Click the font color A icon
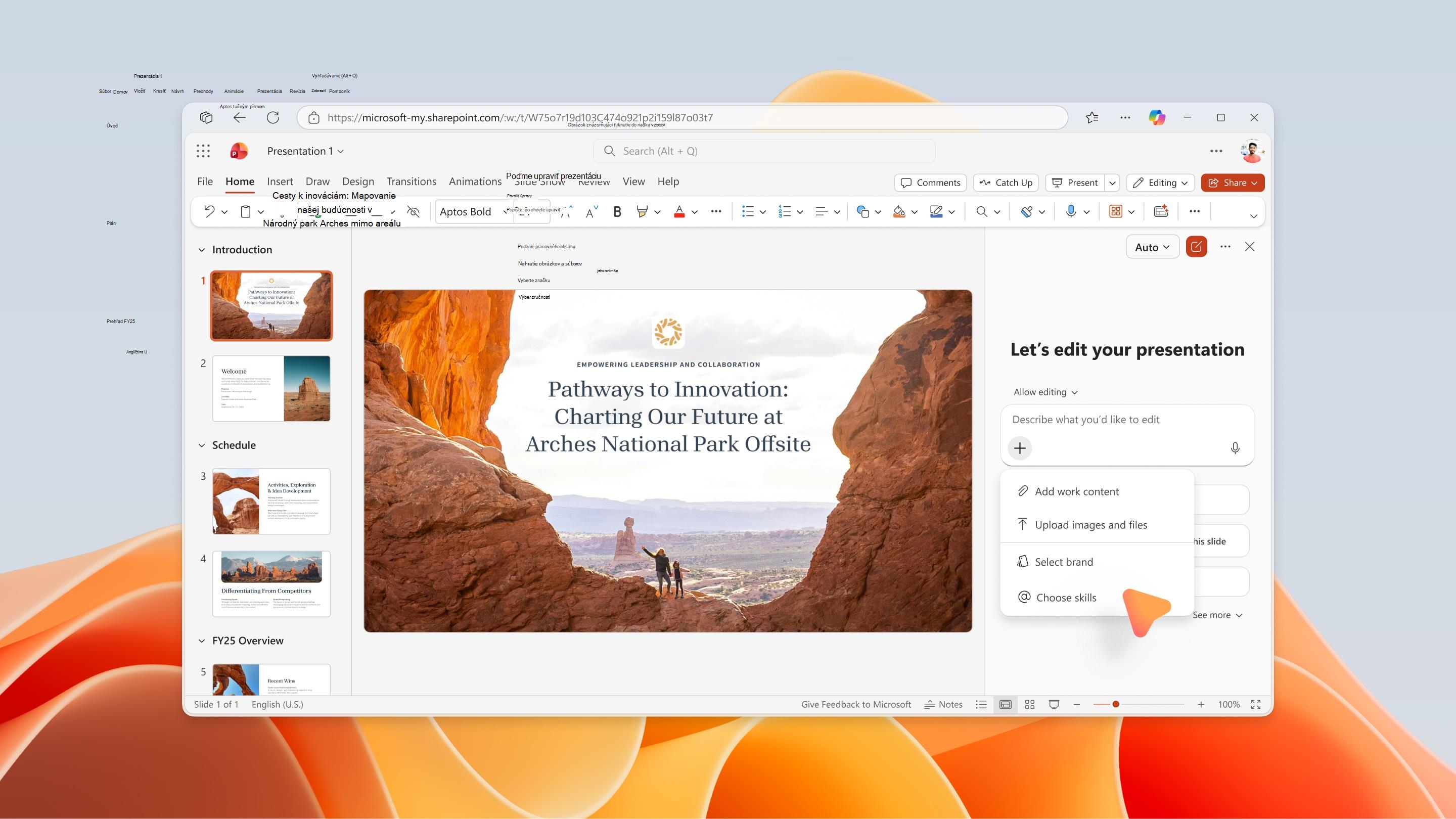Screen dimensions: 1456x819 coord(679,211)
